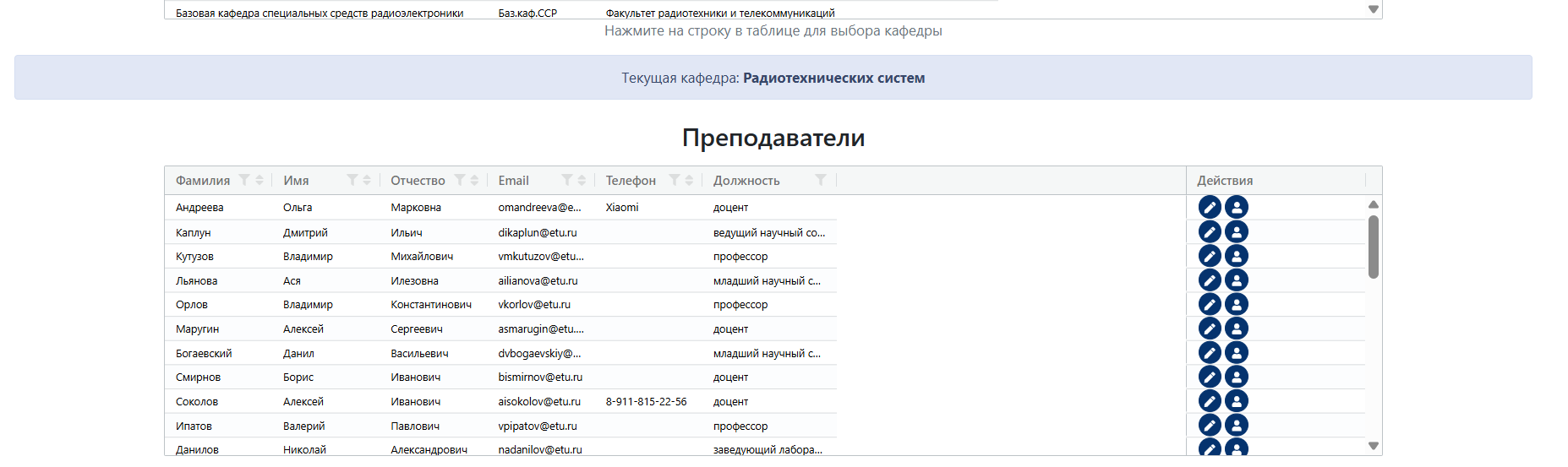Open the filter dropdown for the Имя column
1568x467 pixels.
tap(352, 180)
